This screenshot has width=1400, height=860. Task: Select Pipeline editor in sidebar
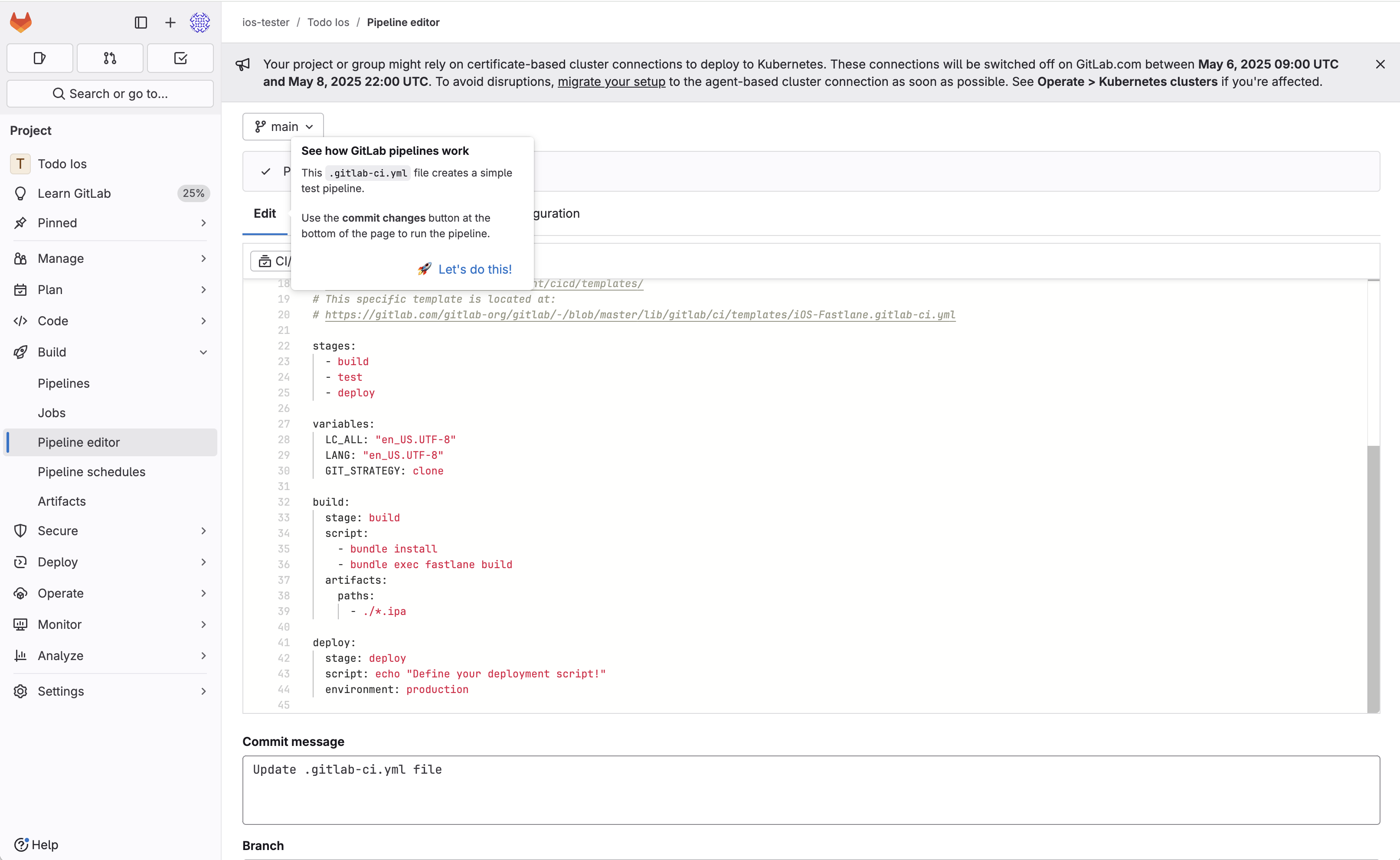(x=110, y=442)
